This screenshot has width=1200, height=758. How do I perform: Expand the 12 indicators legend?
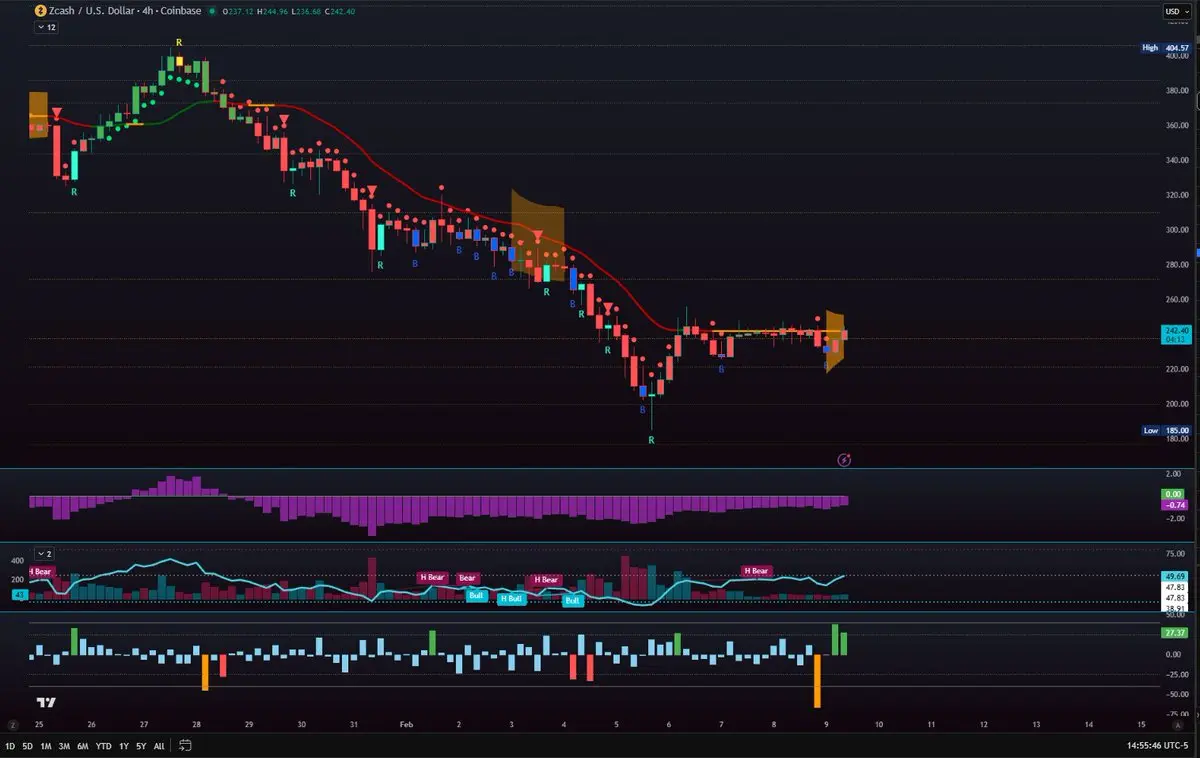46,28
